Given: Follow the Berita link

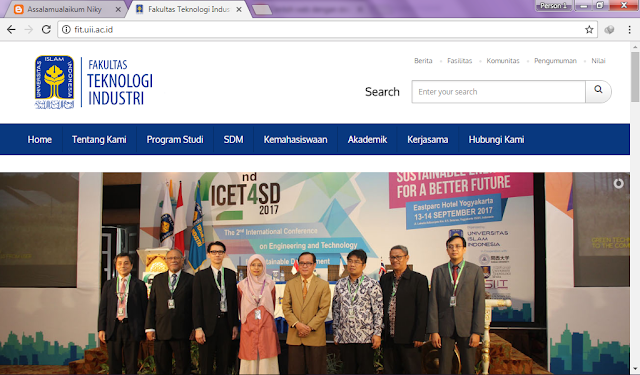Looking at the screenshot, I should click(423, 61).
